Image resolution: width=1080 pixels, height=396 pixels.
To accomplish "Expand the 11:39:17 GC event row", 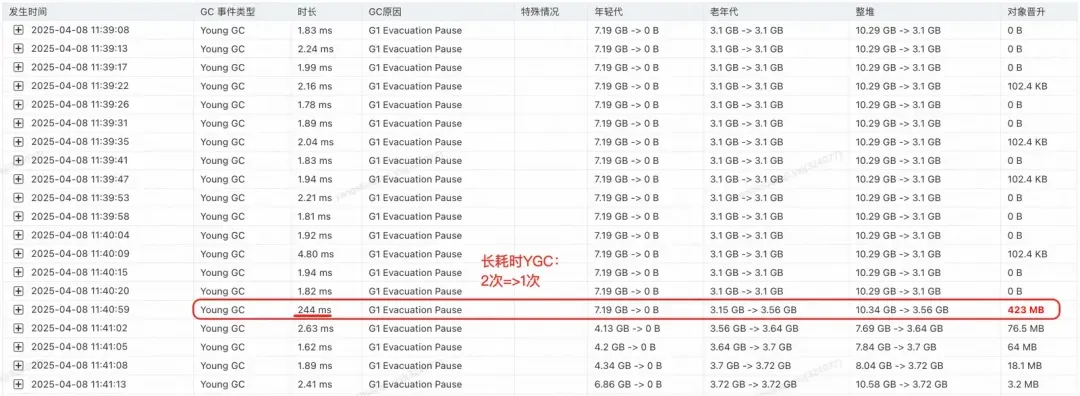I will pos(19,67).
